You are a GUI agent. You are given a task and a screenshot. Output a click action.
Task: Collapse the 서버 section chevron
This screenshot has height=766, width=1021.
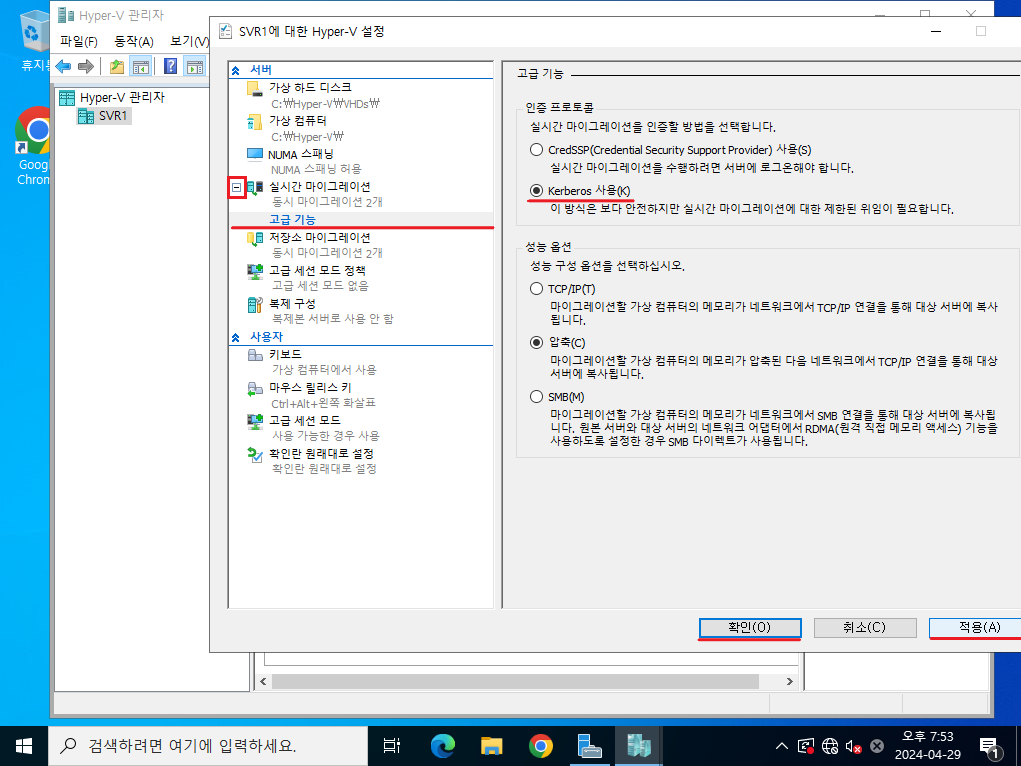click(236, 70)
